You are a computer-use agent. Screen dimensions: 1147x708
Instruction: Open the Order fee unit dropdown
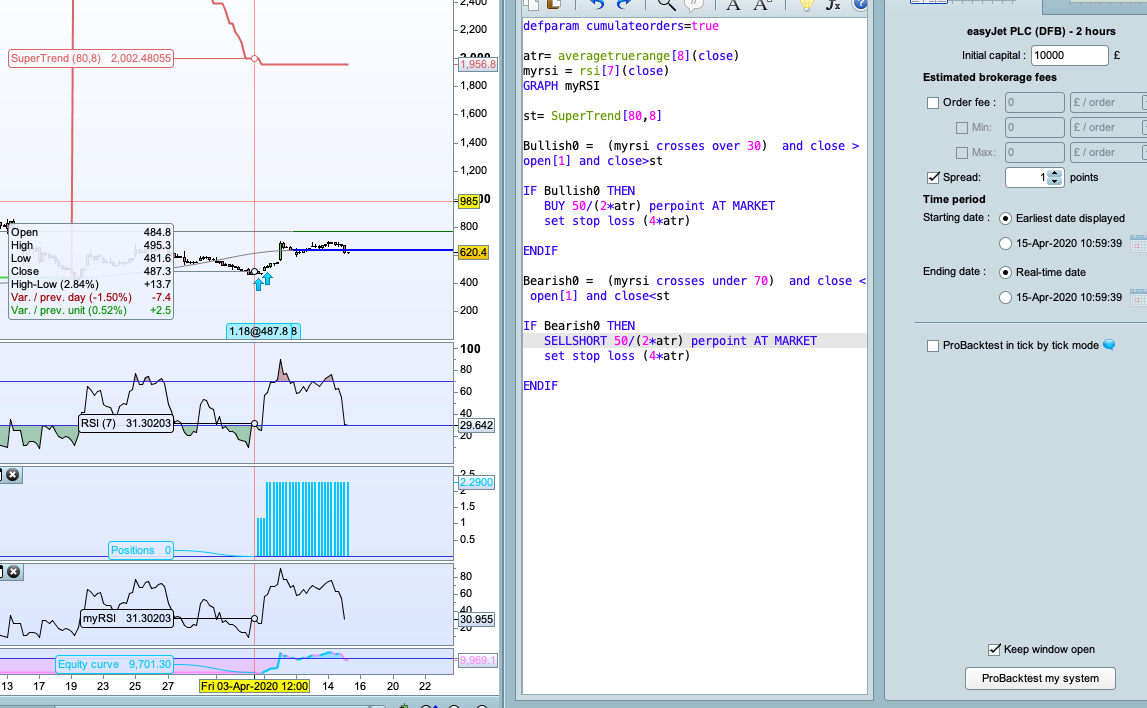(1106, 102)
